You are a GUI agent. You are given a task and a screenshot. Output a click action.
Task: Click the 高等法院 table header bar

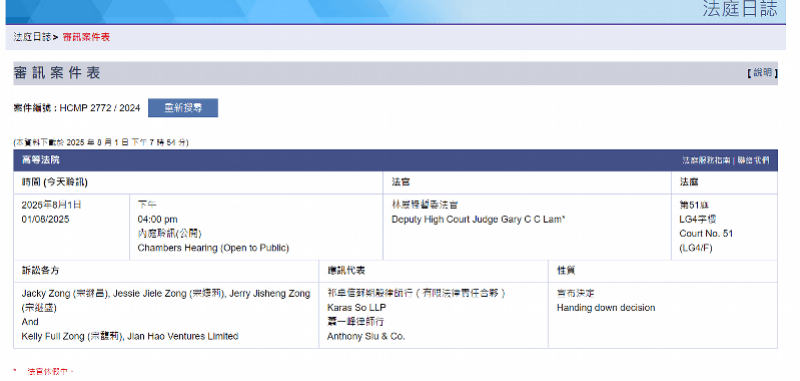pos(395,160)
